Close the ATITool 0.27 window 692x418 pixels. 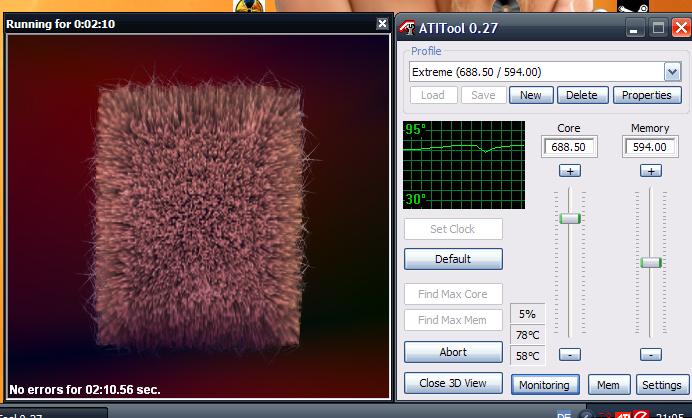tap(681, 28)
